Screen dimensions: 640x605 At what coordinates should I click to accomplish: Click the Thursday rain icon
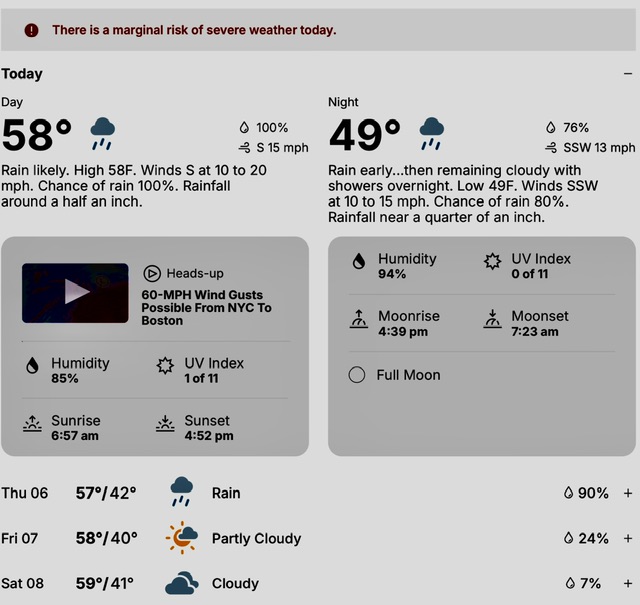(181, 492)
